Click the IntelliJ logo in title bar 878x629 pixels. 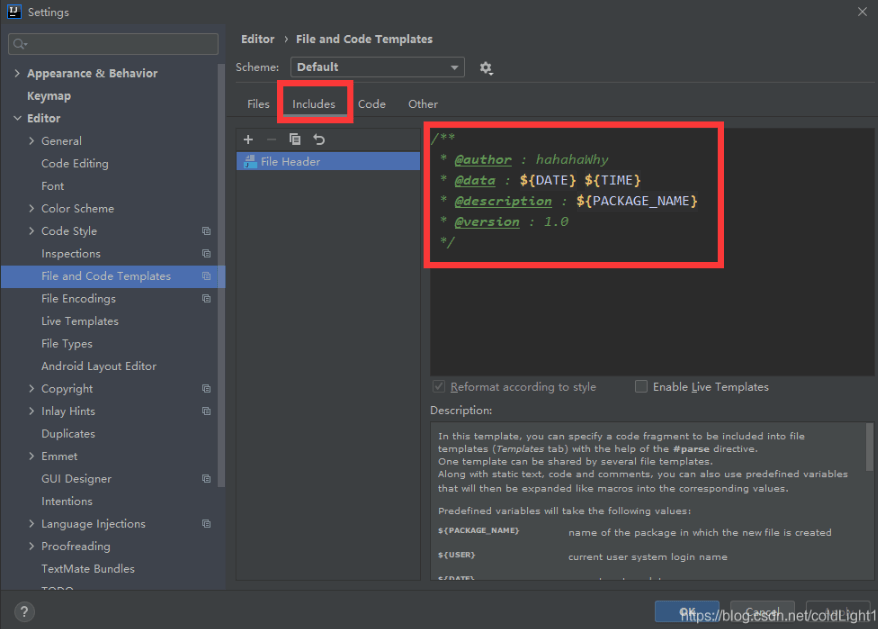click(x=15, y=11)
